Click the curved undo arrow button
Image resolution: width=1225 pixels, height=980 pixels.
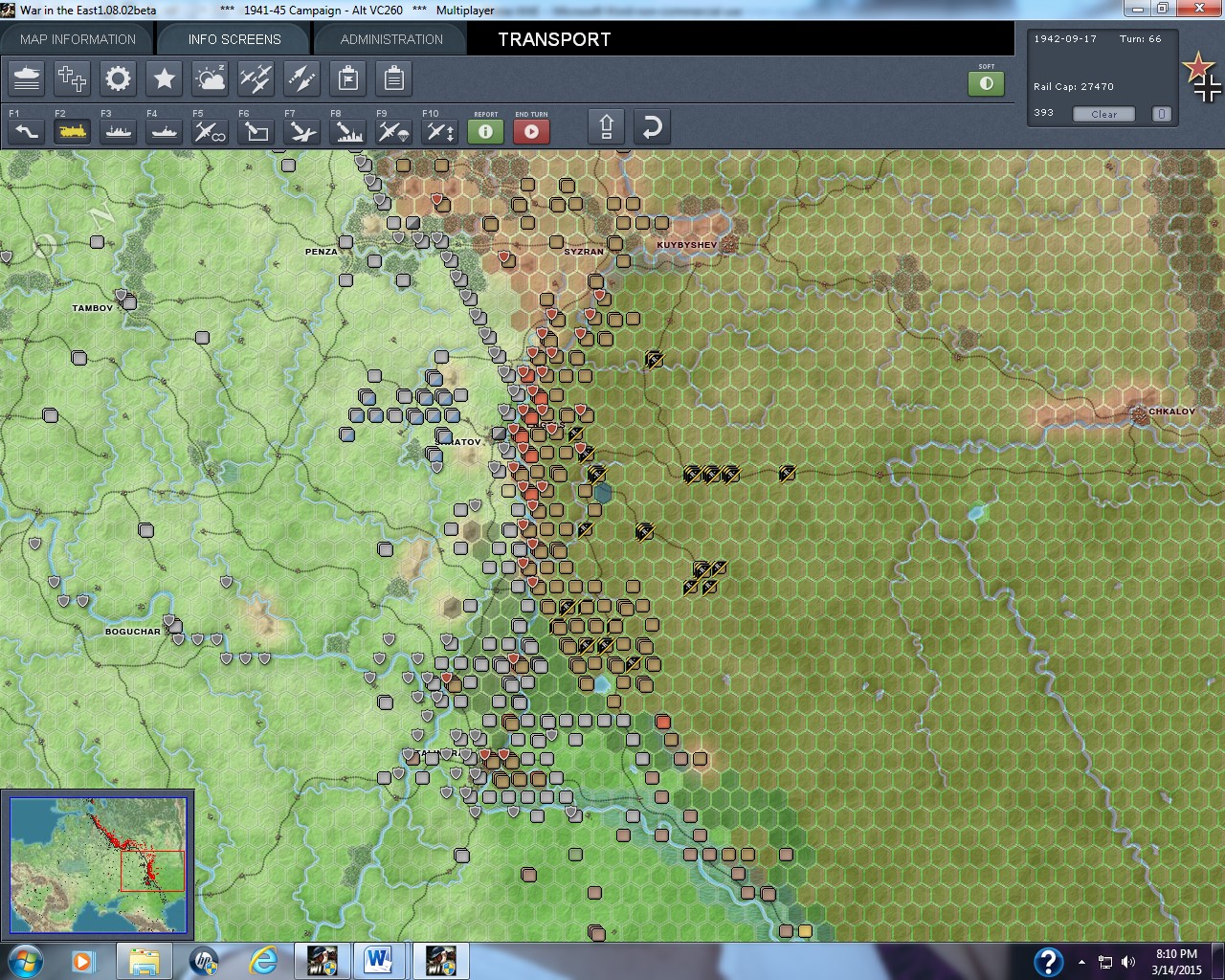click(x=653, y=127)
